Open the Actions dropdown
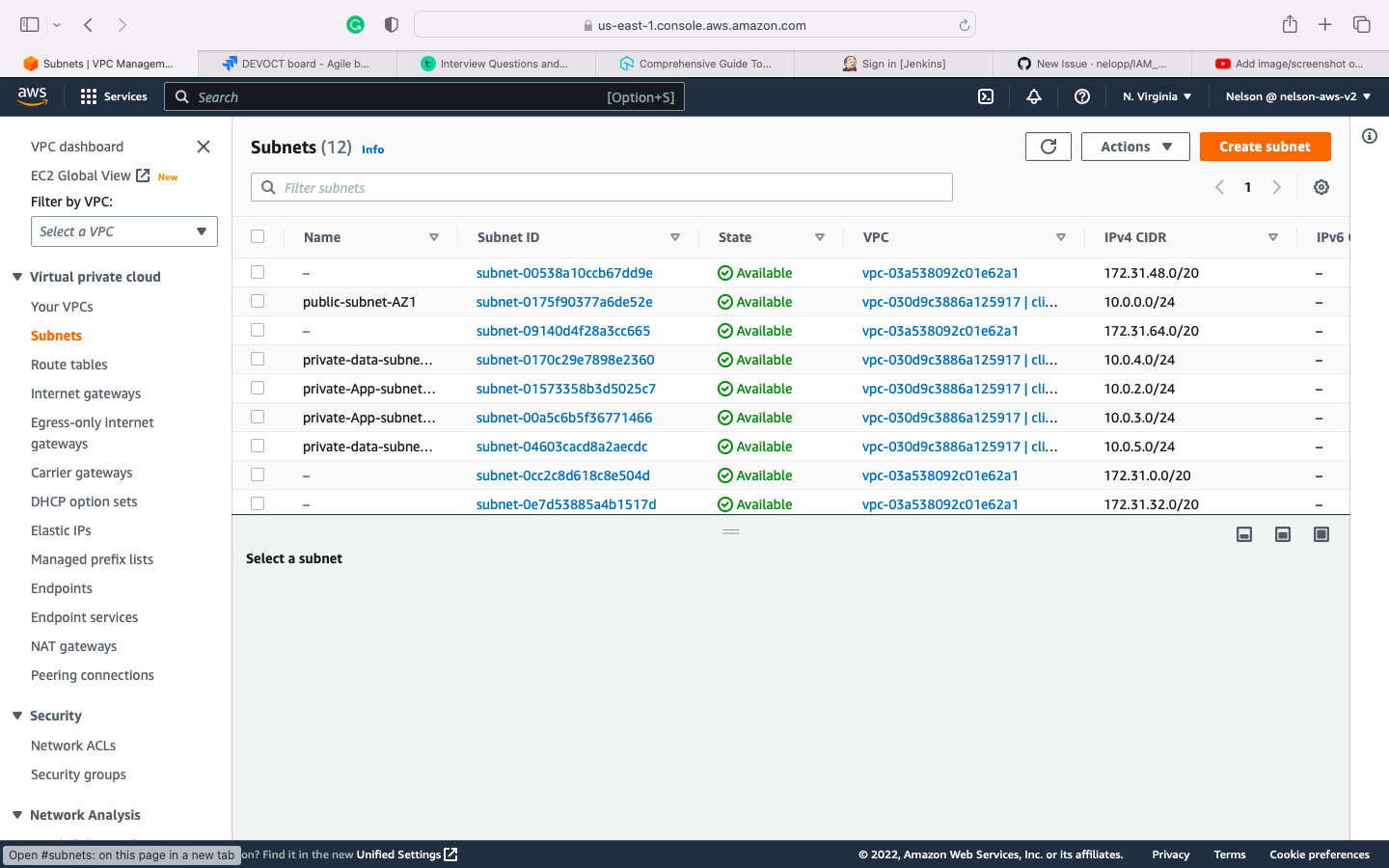Viewport: 1389px width, 868px height. click(1135, 147)
